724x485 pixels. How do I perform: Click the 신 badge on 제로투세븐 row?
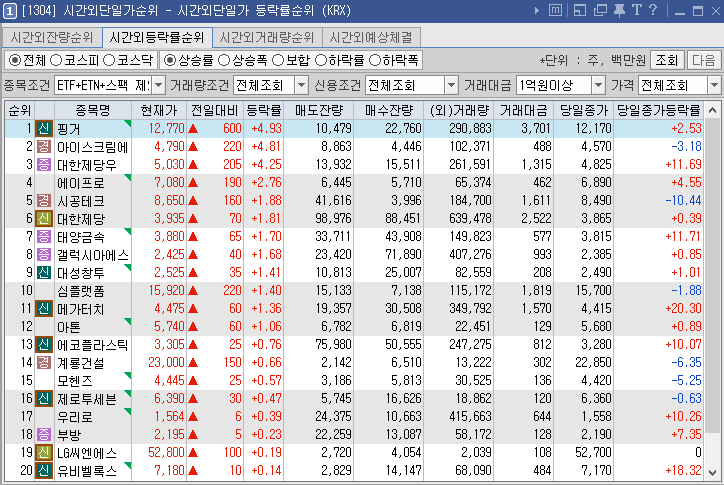click(44, 399)
